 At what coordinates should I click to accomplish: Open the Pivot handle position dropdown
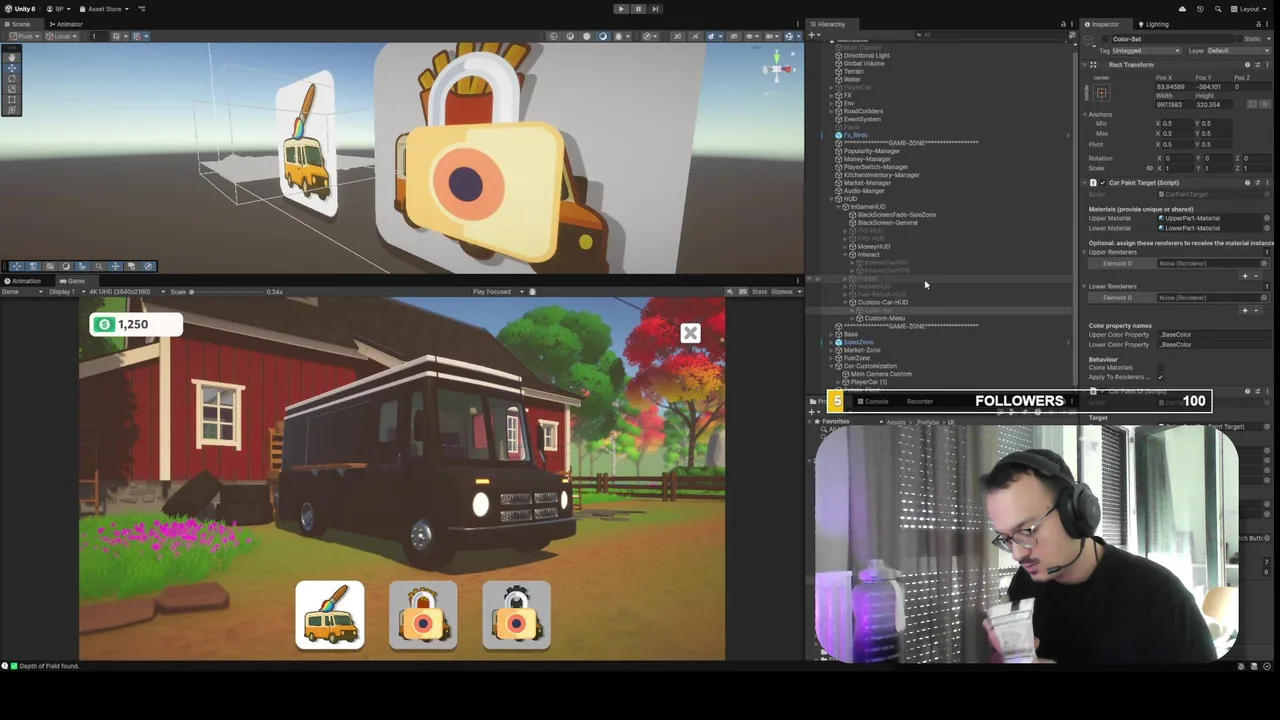[x=25, y=36]
